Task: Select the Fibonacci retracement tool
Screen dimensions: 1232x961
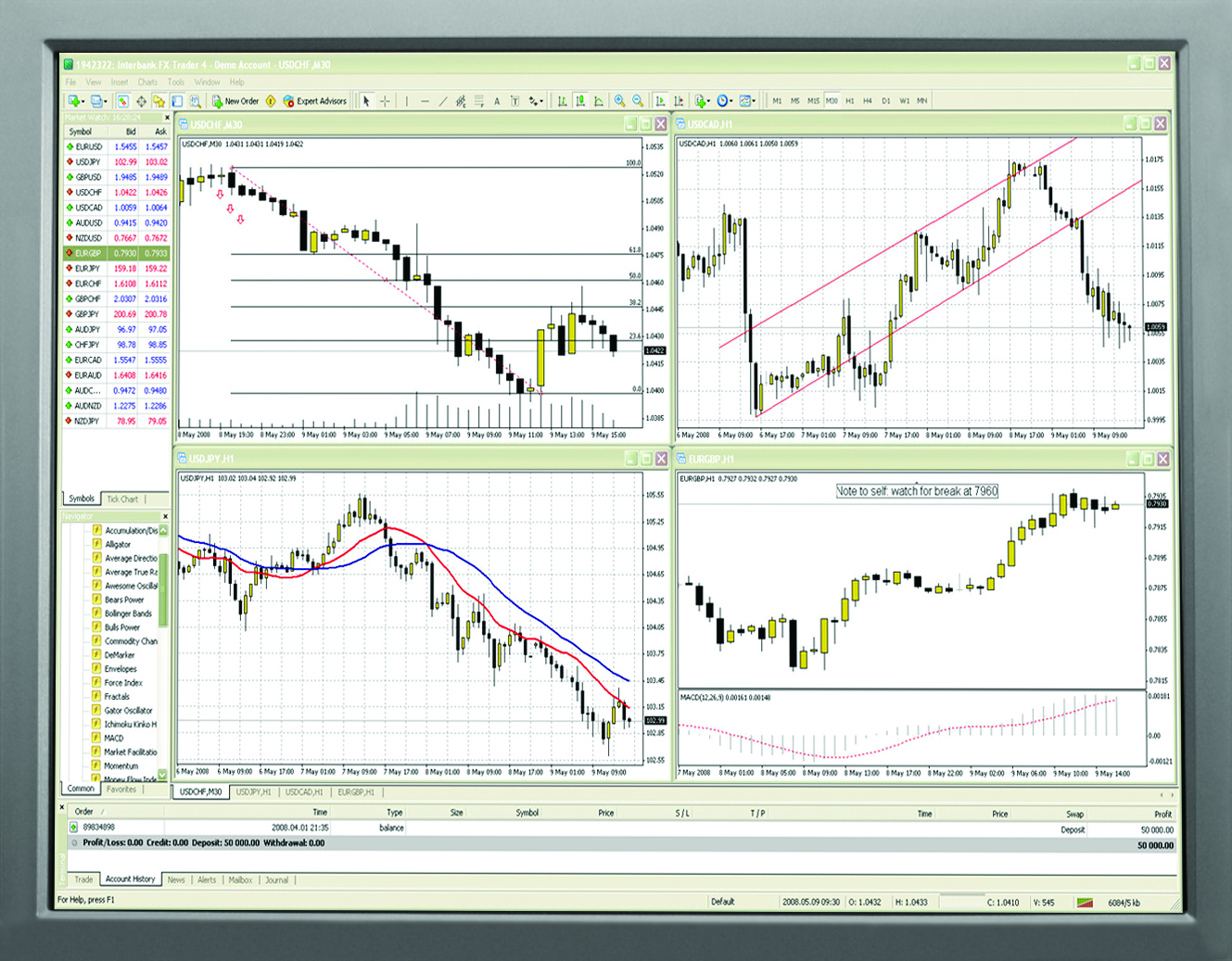Action: (478, 101)
